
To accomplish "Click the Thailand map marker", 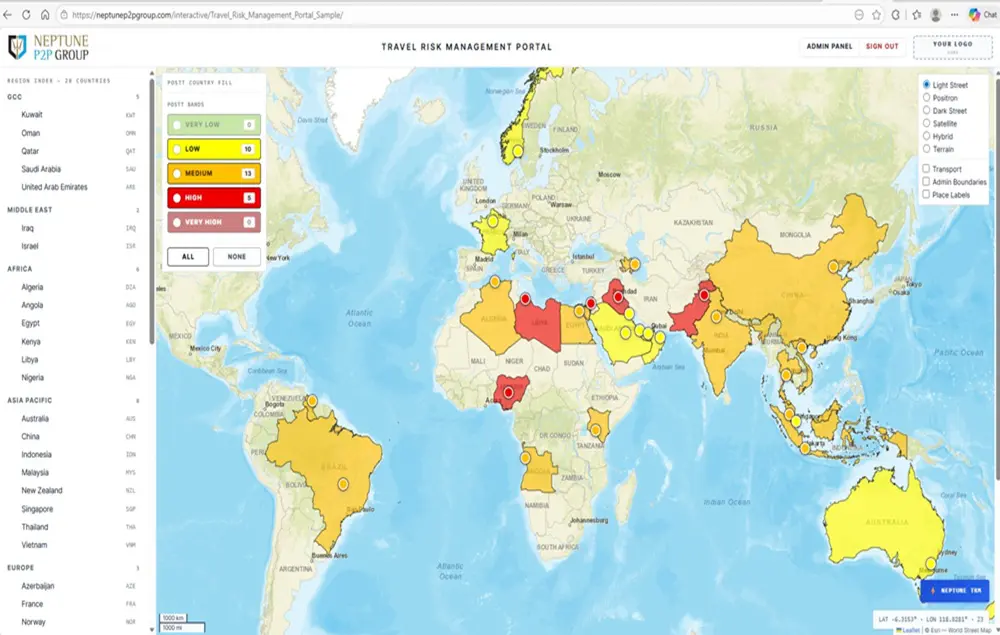I will (x=786, y=375).
